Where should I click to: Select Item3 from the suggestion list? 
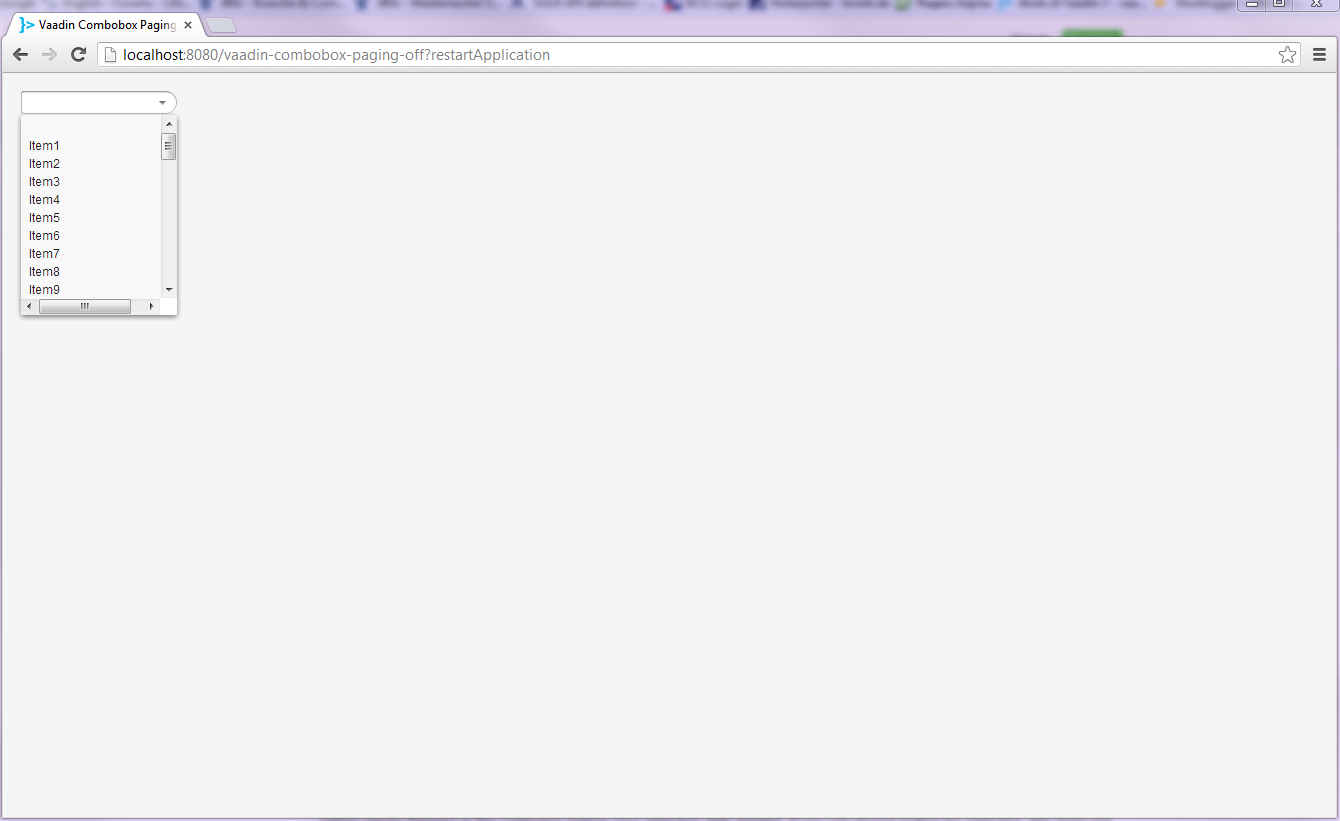coord(44,181)
